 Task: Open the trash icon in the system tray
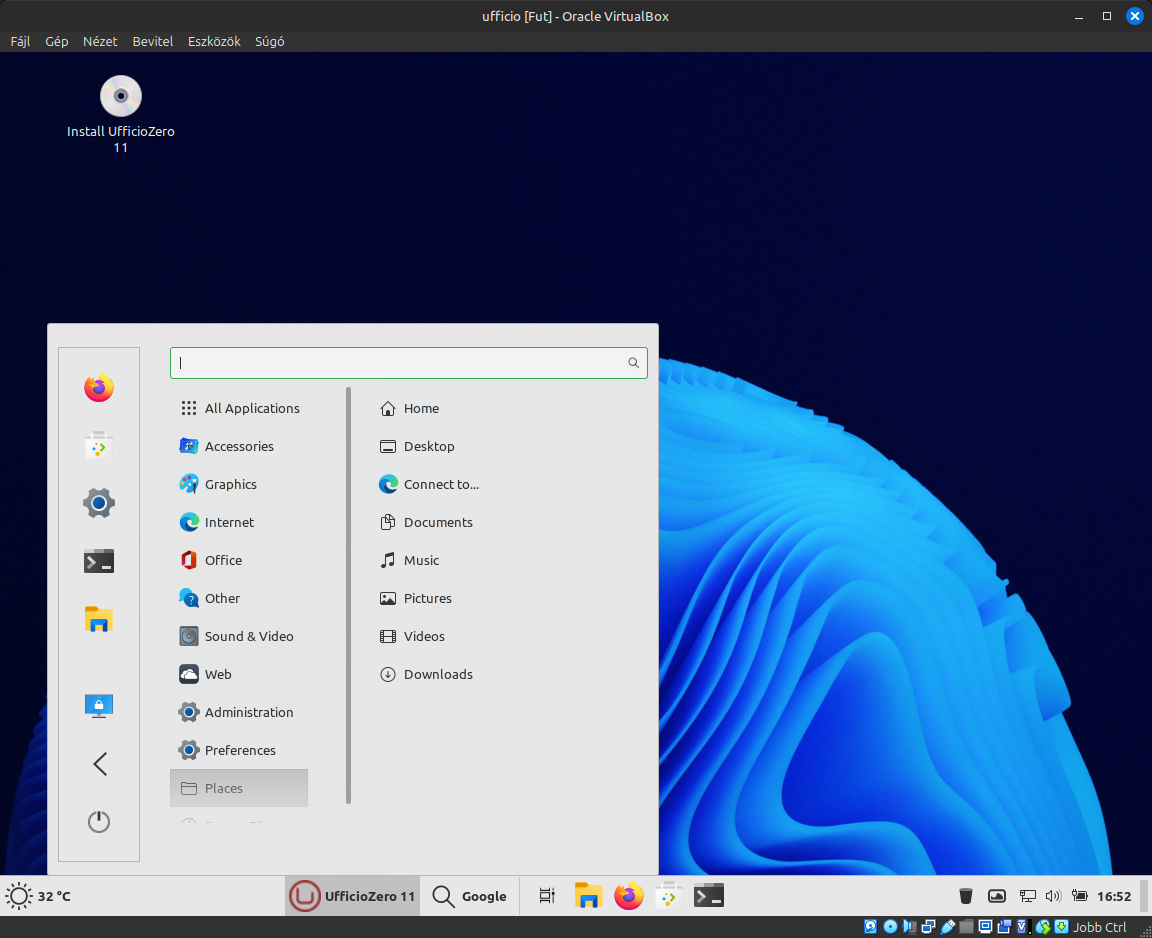[966, 896]
